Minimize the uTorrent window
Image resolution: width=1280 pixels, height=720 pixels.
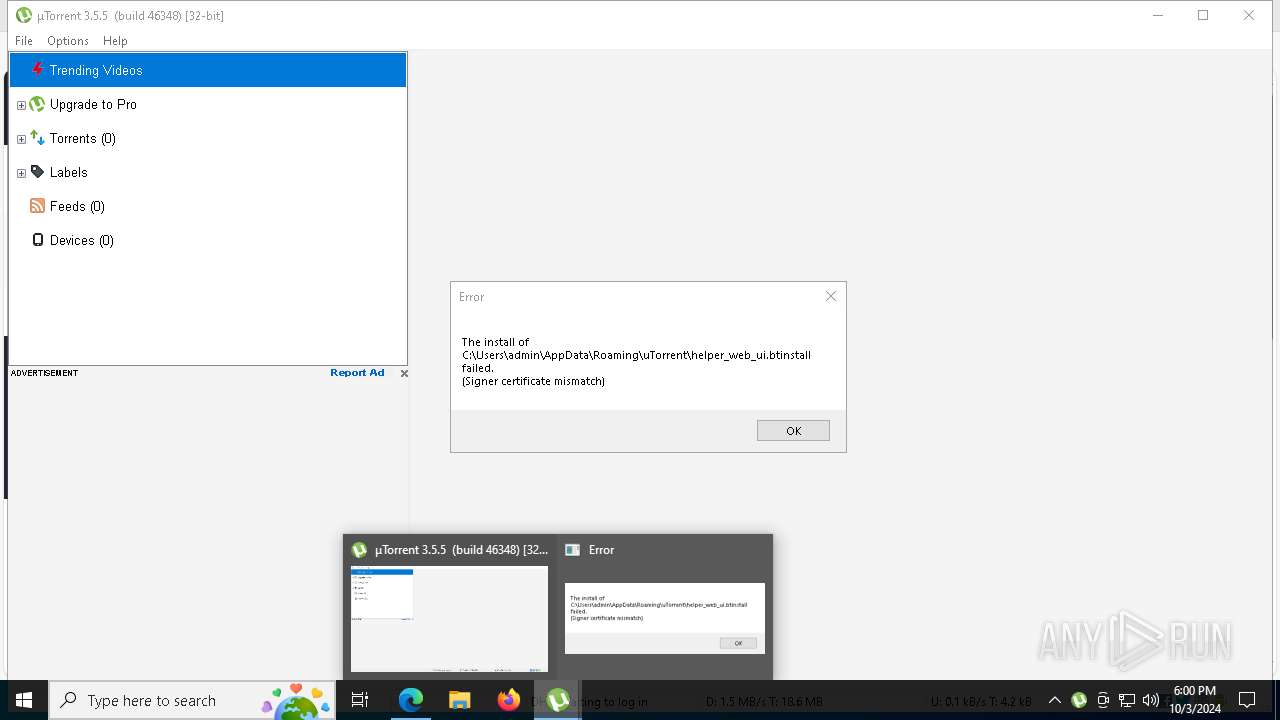coord(1158,15)
